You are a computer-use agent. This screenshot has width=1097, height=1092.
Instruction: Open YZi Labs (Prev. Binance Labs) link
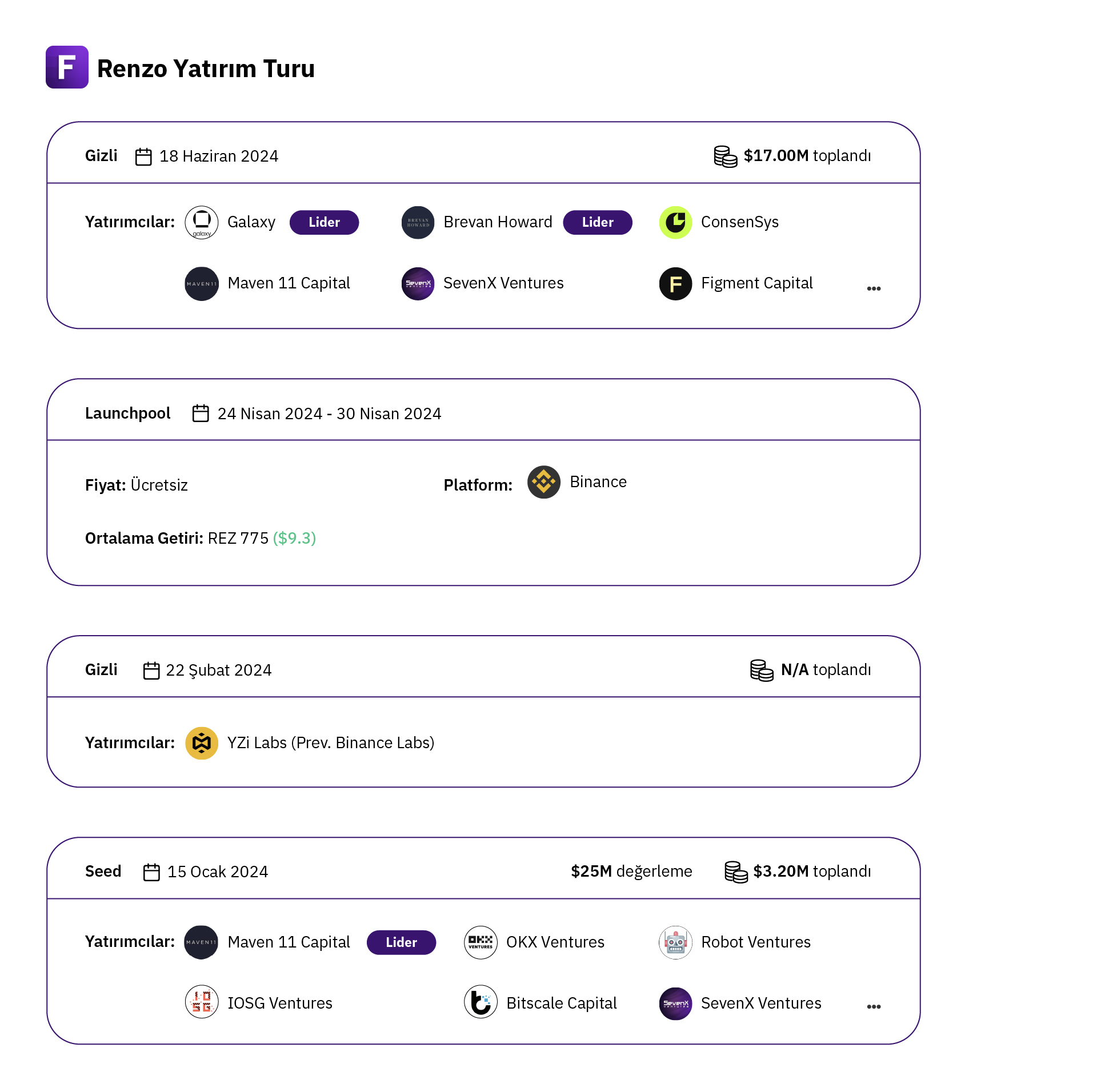coord(331,743)
